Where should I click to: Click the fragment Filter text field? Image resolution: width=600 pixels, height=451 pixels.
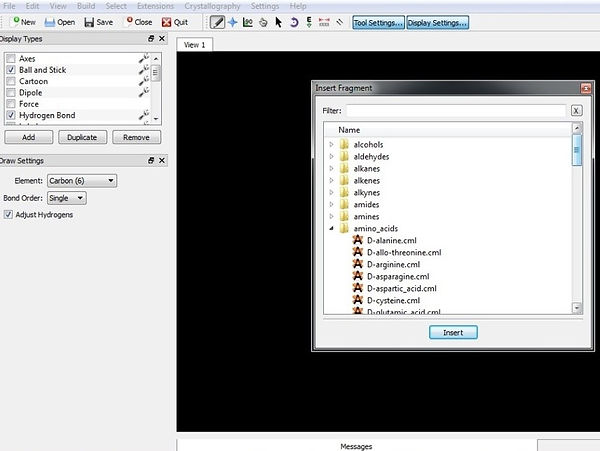click(456, 111)
